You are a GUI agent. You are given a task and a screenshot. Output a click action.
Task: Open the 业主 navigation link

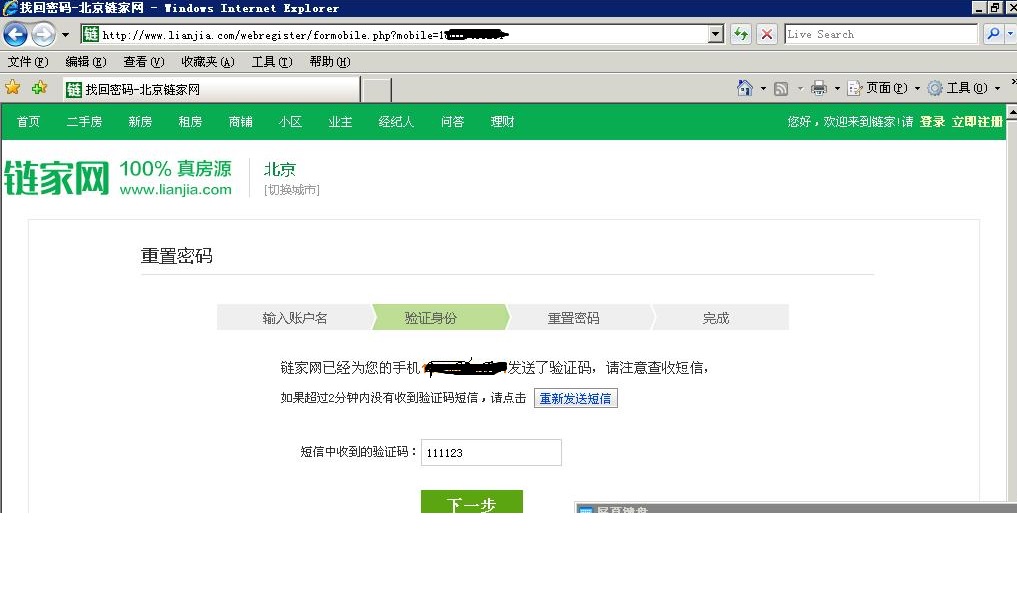tap(341, 121)
